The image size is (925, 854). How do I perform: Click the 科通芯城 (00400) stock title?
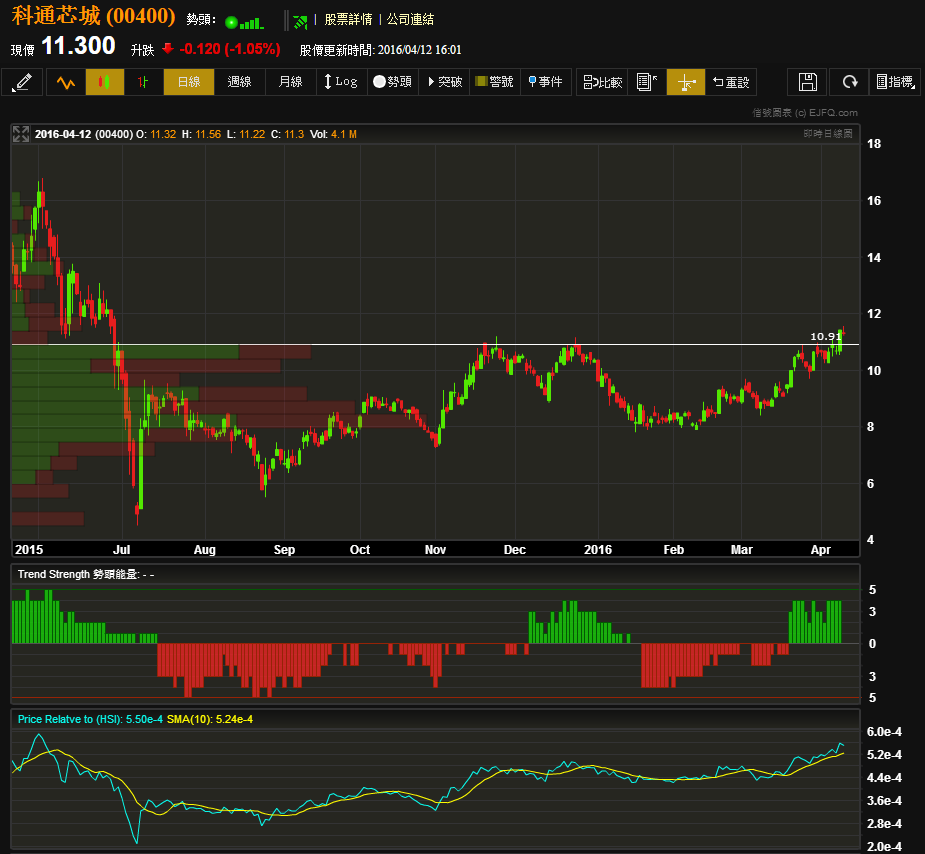click(93, 16)
